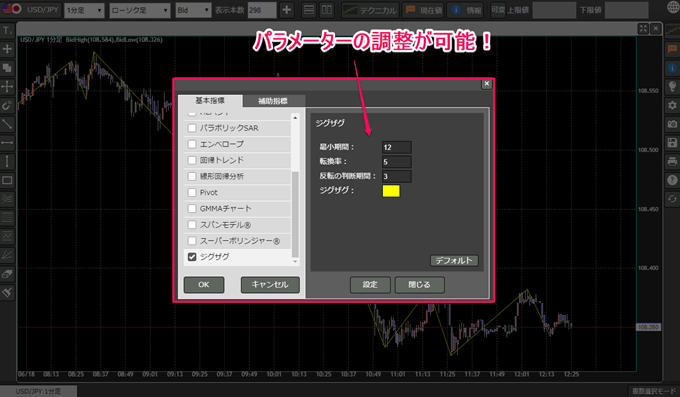Open the テクニカル toolbar menu
Screen dimensions: 680x397
tap(370, 10)
